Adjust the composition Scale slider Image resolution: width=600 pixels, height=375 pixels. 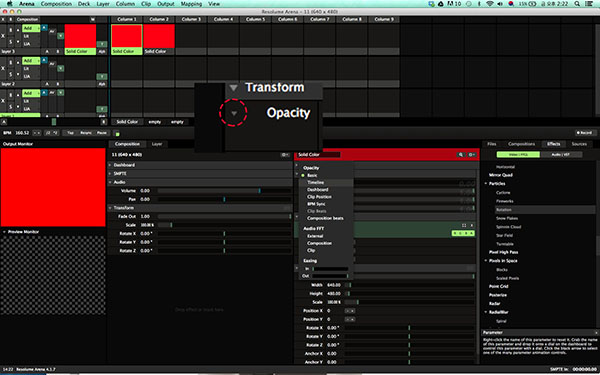pos(224,225)
